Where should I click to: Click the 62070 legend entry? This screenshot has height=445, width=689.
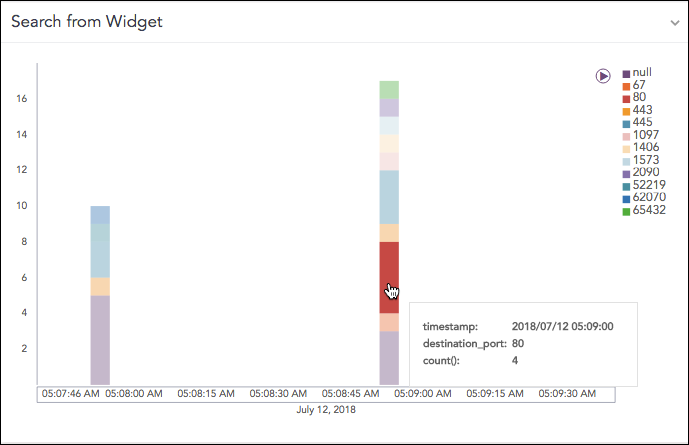click(x=648, y=198)
